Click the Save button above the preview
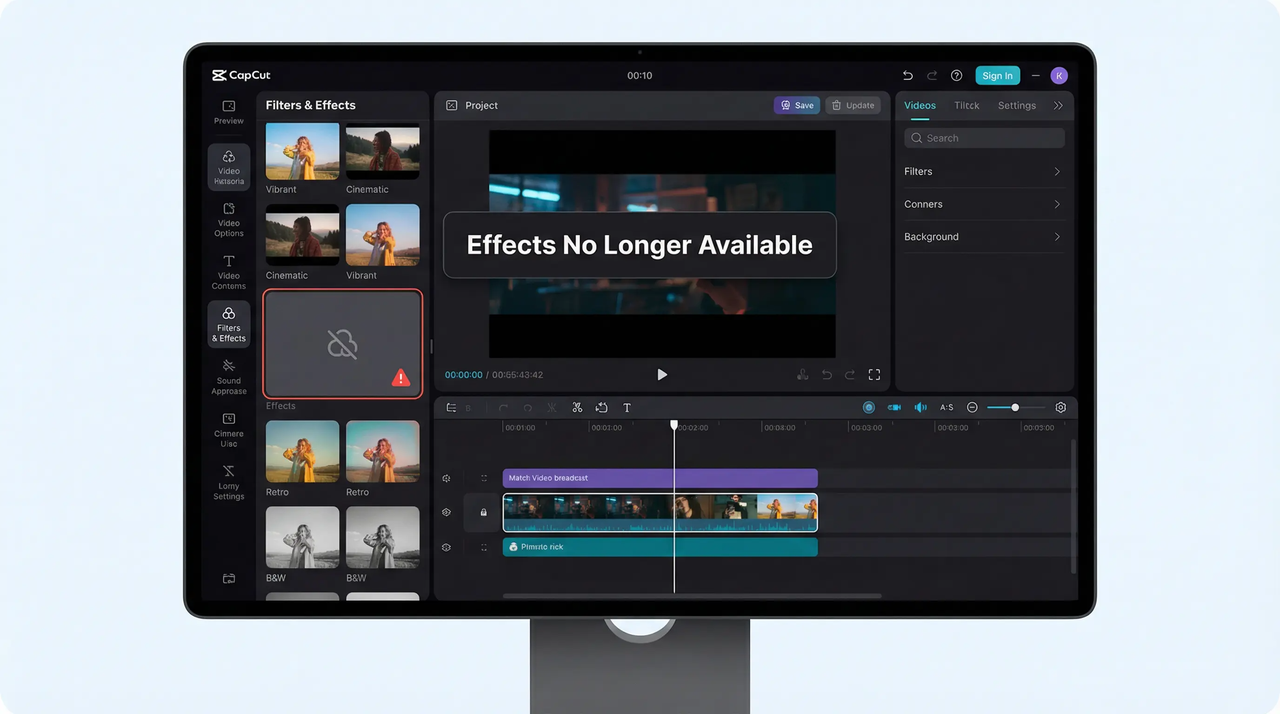Image resolution: width=1280 pixels, height=714 pixels. coord(796,104)
